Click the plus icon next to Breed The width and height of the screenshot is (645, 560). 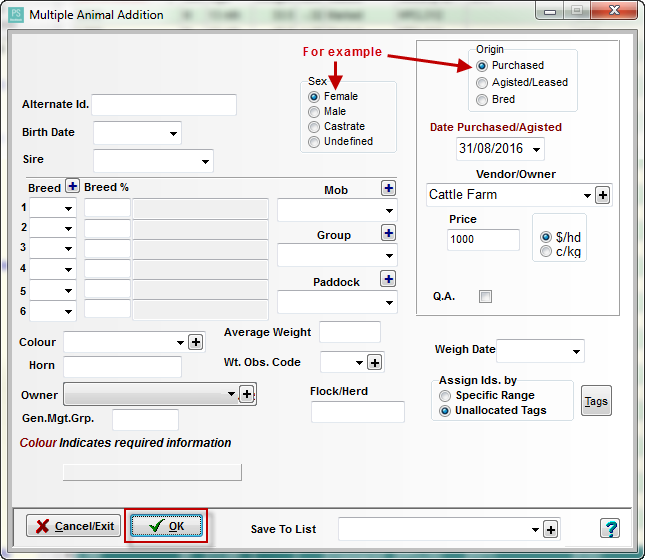click(x=72, y=187)
